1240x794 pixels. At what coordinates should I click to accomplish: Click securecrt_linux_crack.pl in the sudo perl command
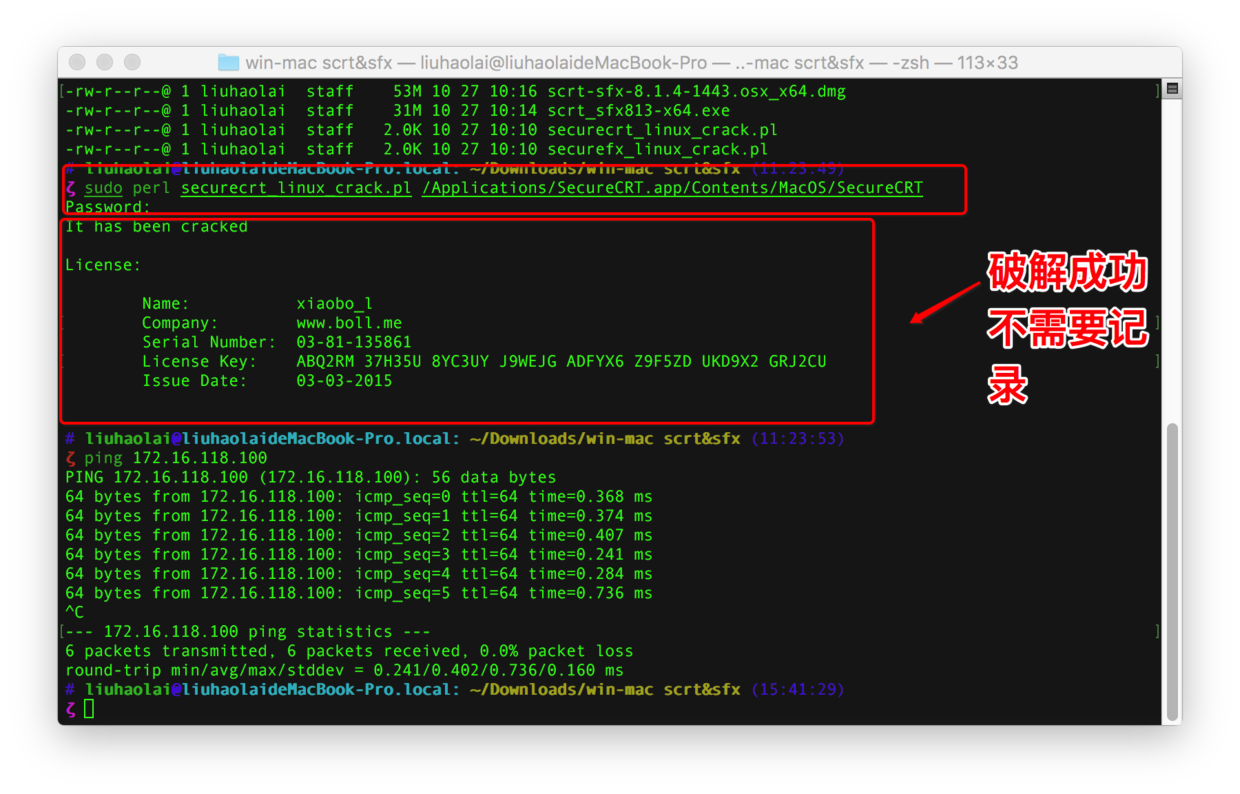coord(296,188)
